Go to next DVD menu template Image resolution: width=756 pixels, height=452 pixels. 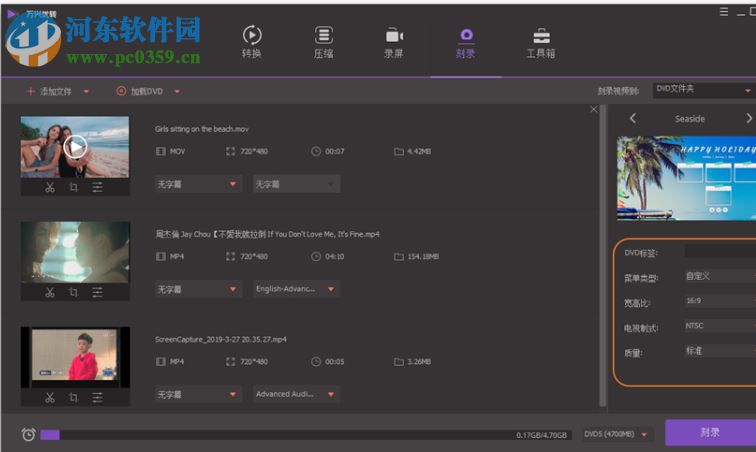point(749,118)
